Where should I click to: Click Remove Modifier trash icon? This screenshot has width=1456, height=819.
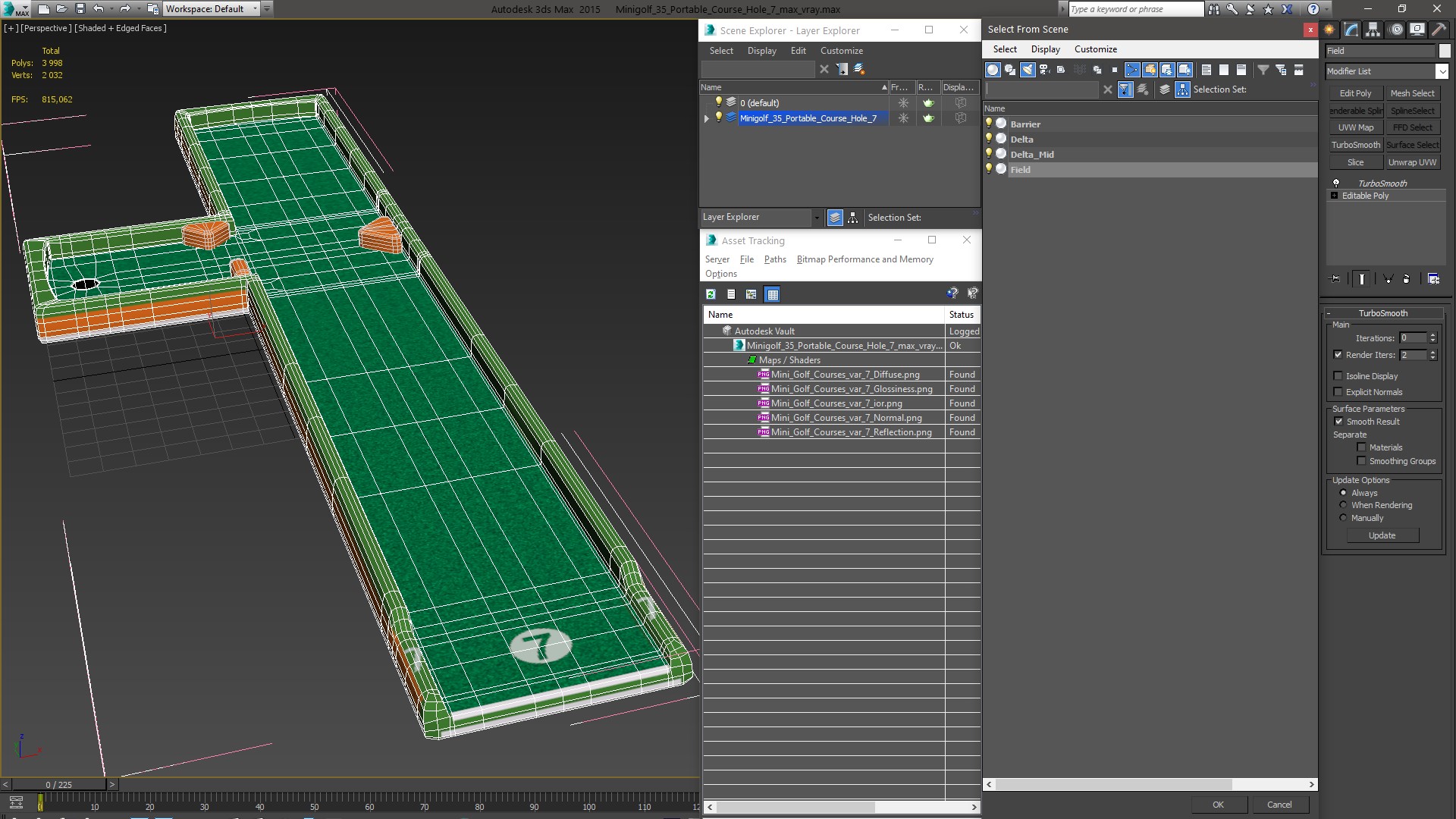pos(1407,279)
